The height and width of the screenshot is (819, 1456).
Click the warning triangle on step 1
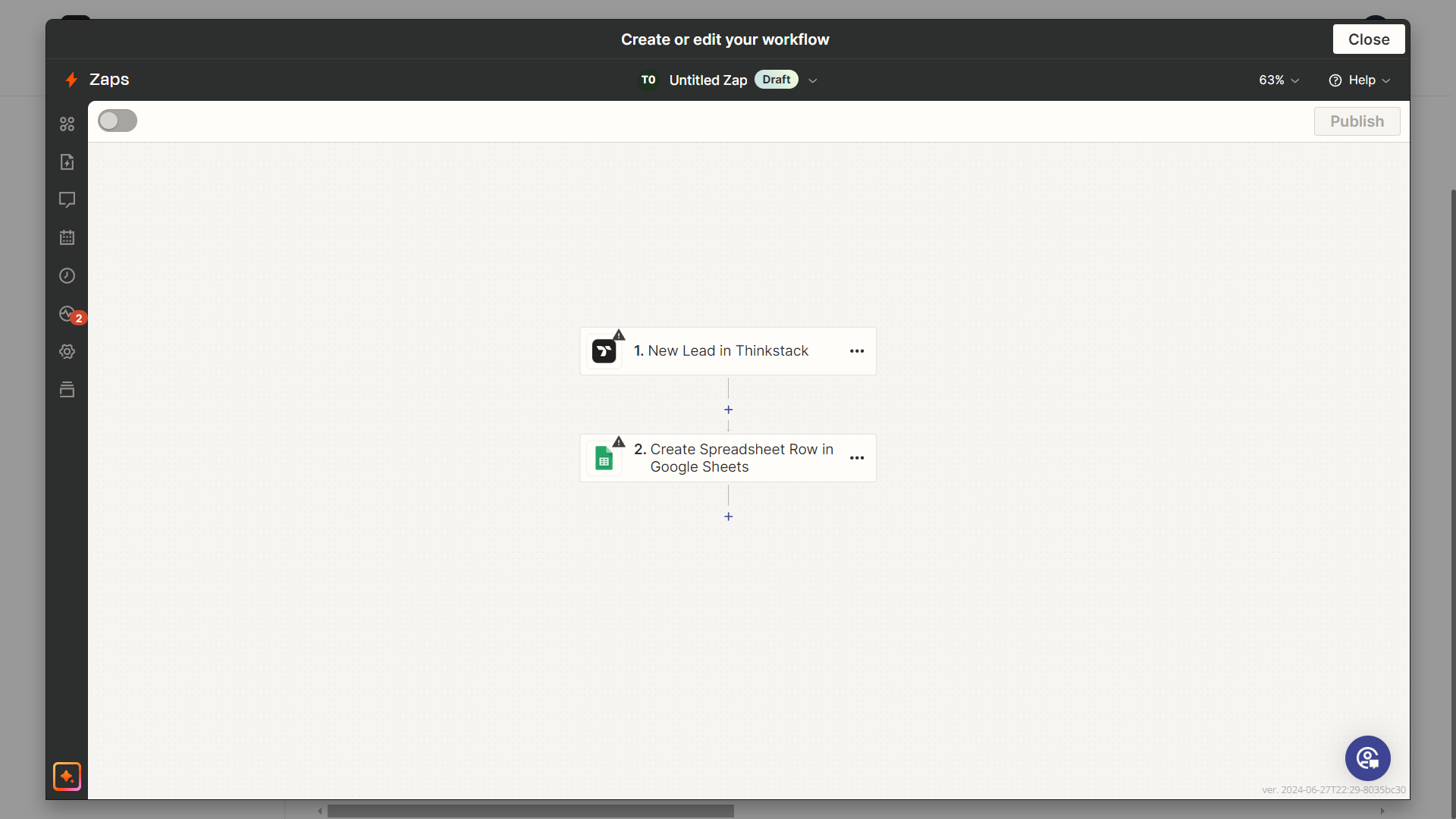pyautogui.click(x=617, y=333)
